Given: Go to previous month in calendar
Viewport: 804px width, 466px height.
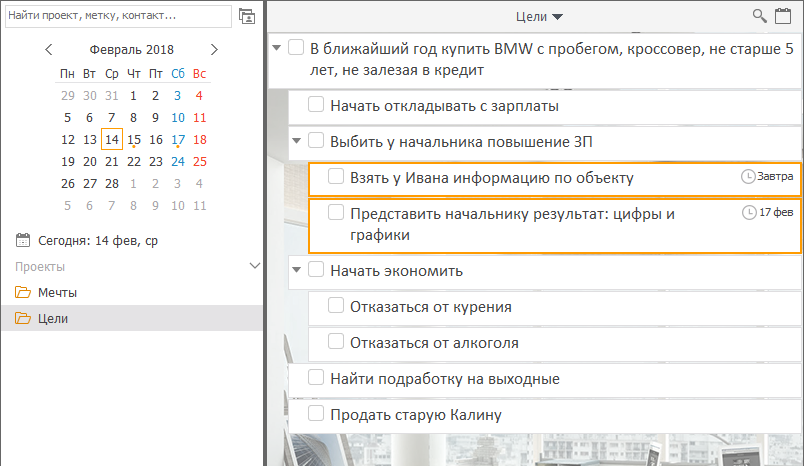Looking at the screenshot, I should 49,50.
